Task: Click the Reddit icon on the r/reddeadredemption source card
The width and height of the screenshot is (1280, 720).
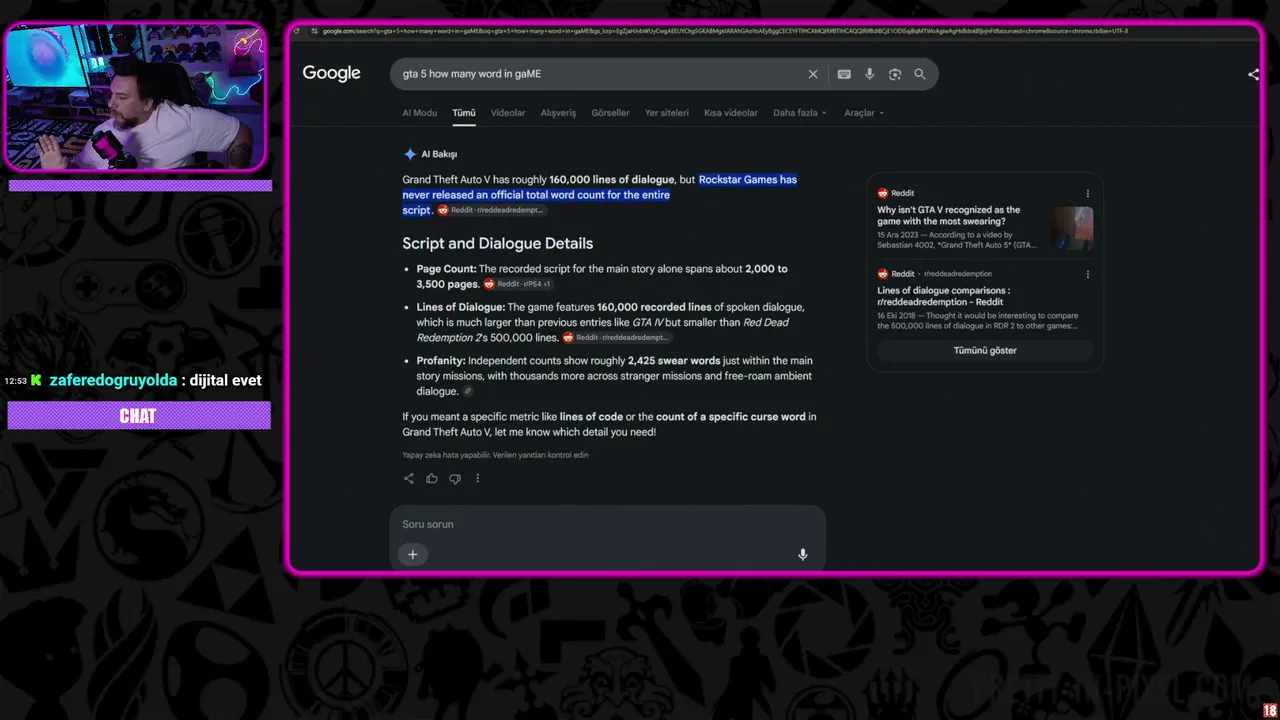Action: pyautogui.click(x=883, y=274)
